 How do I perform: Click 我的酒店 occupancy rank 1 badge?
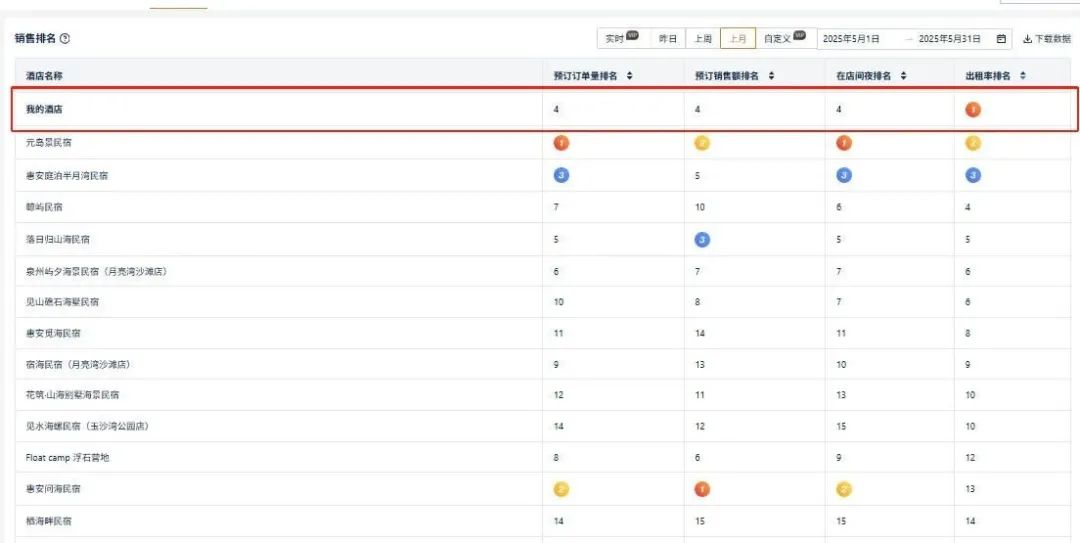tap(973, 110)
